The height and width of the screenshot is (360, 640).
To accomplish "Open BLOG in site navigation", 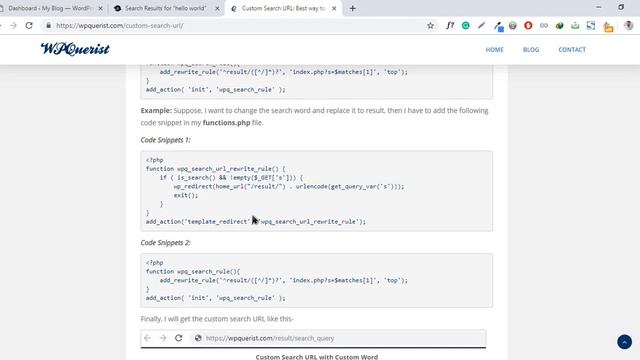I will [x=531, y=49].
